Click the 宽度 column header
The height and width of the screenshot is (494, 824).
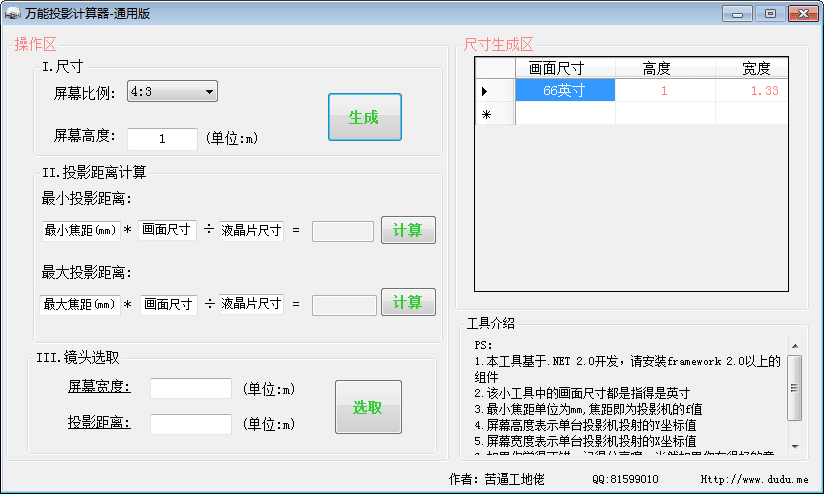[755, 68]
